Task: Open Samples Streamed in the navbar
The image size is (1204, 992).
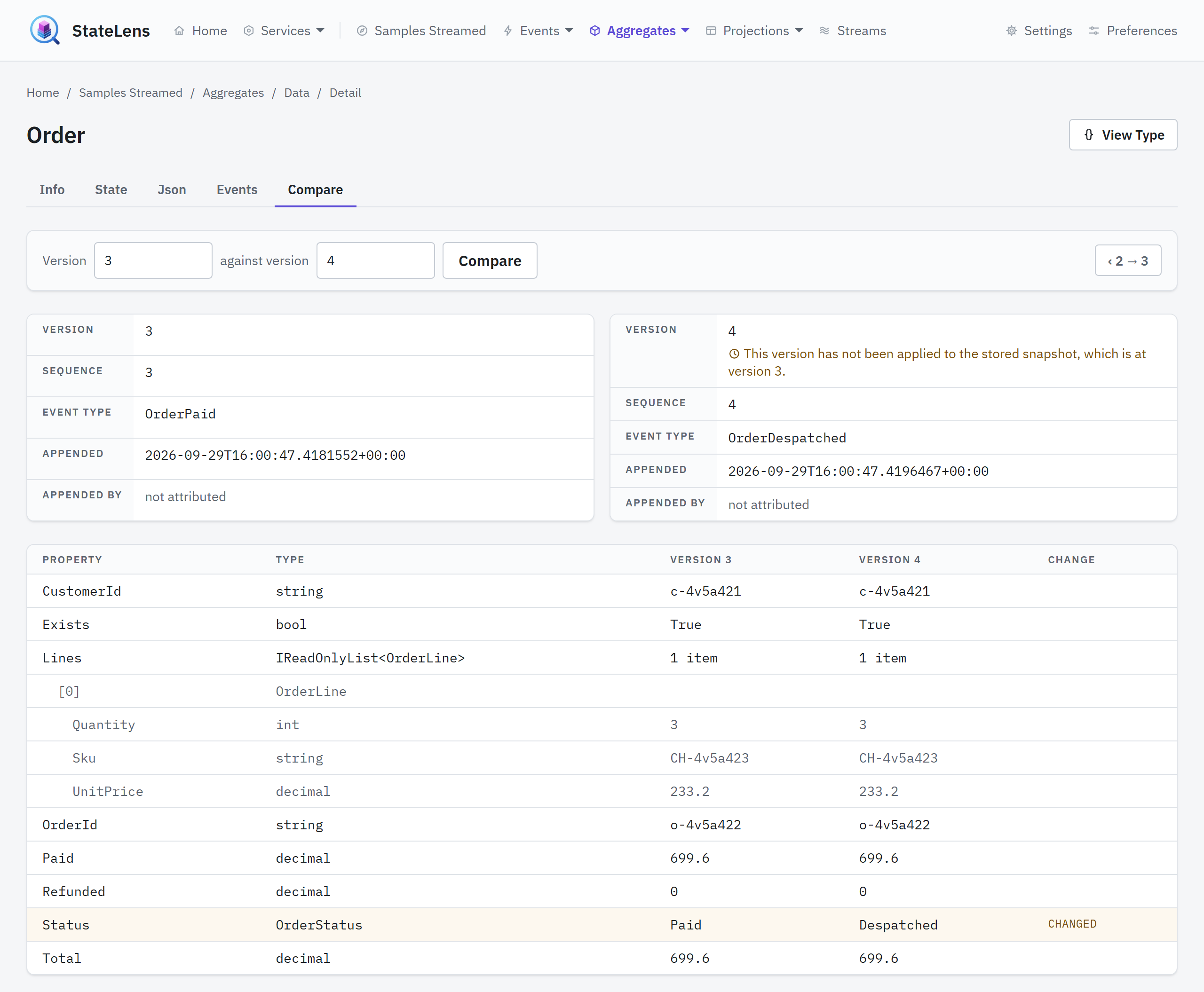Action: pos(421,31)
